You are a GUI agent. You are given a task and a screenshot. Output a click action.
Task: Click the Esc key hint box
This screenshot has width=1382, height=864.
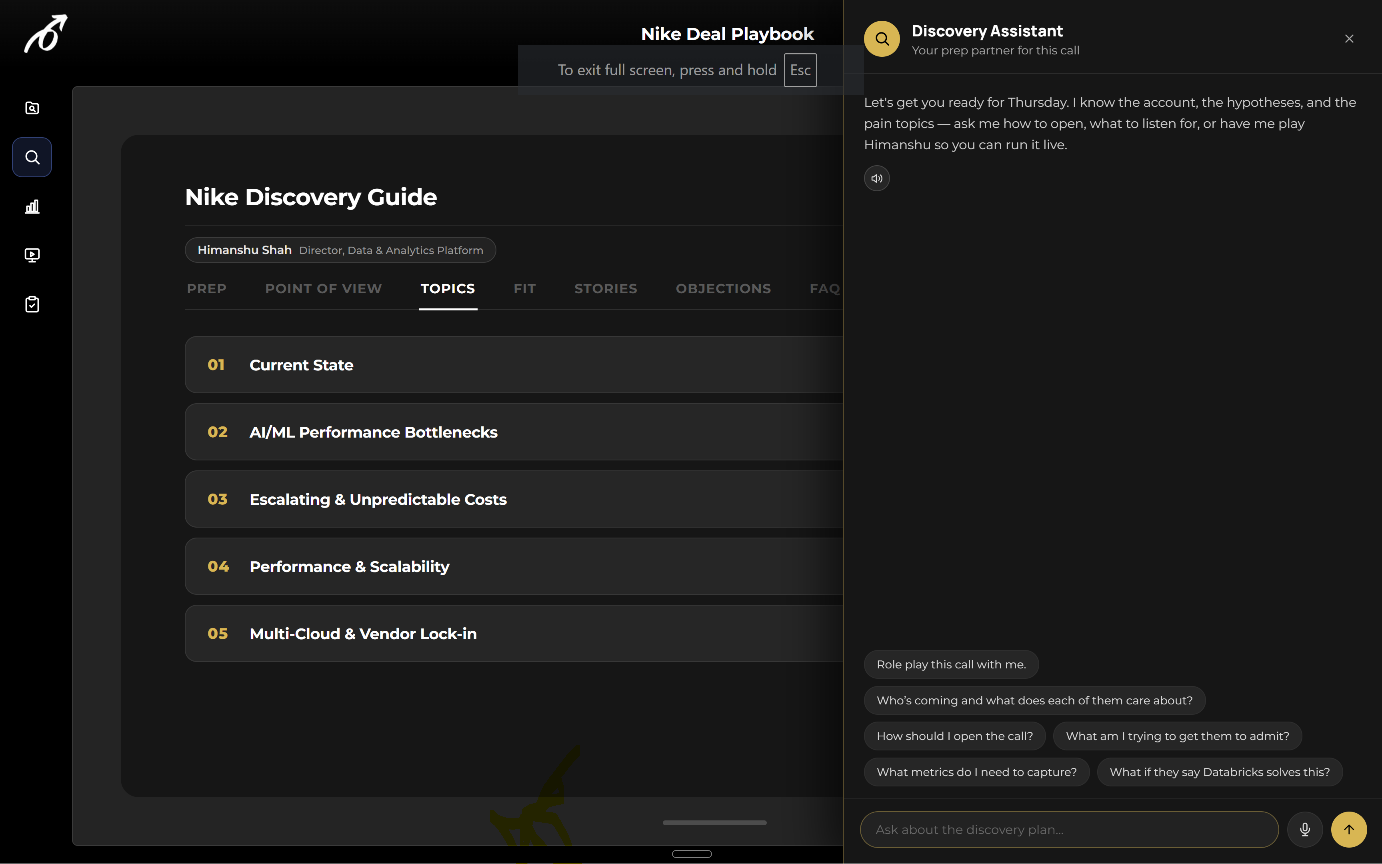(x=800, y=70)
